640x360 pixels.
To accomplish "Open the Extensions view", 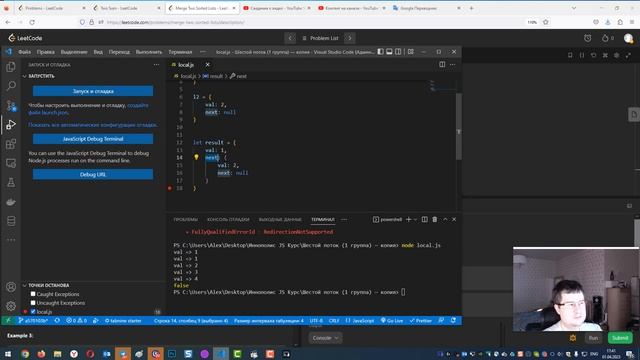I will (11, 144).
